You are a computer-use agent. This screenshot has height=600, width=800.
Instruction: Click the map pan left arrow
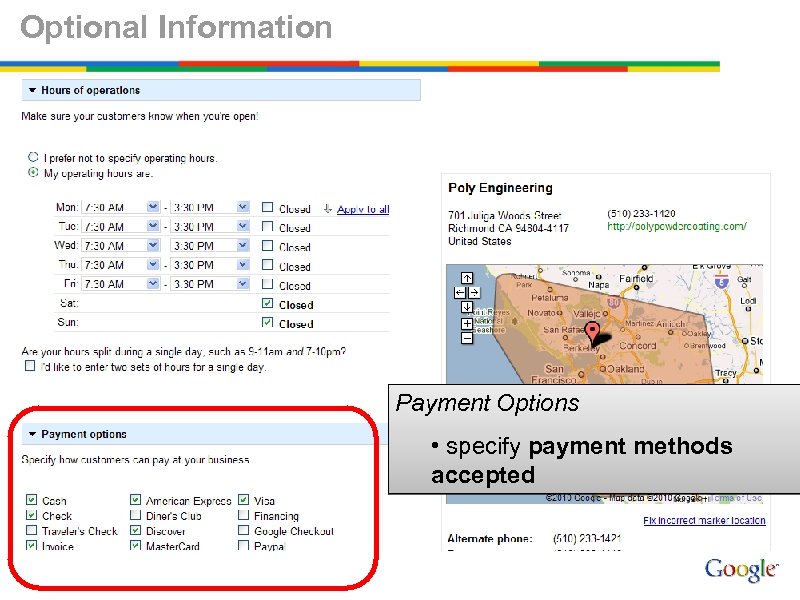tap(459, 292)
